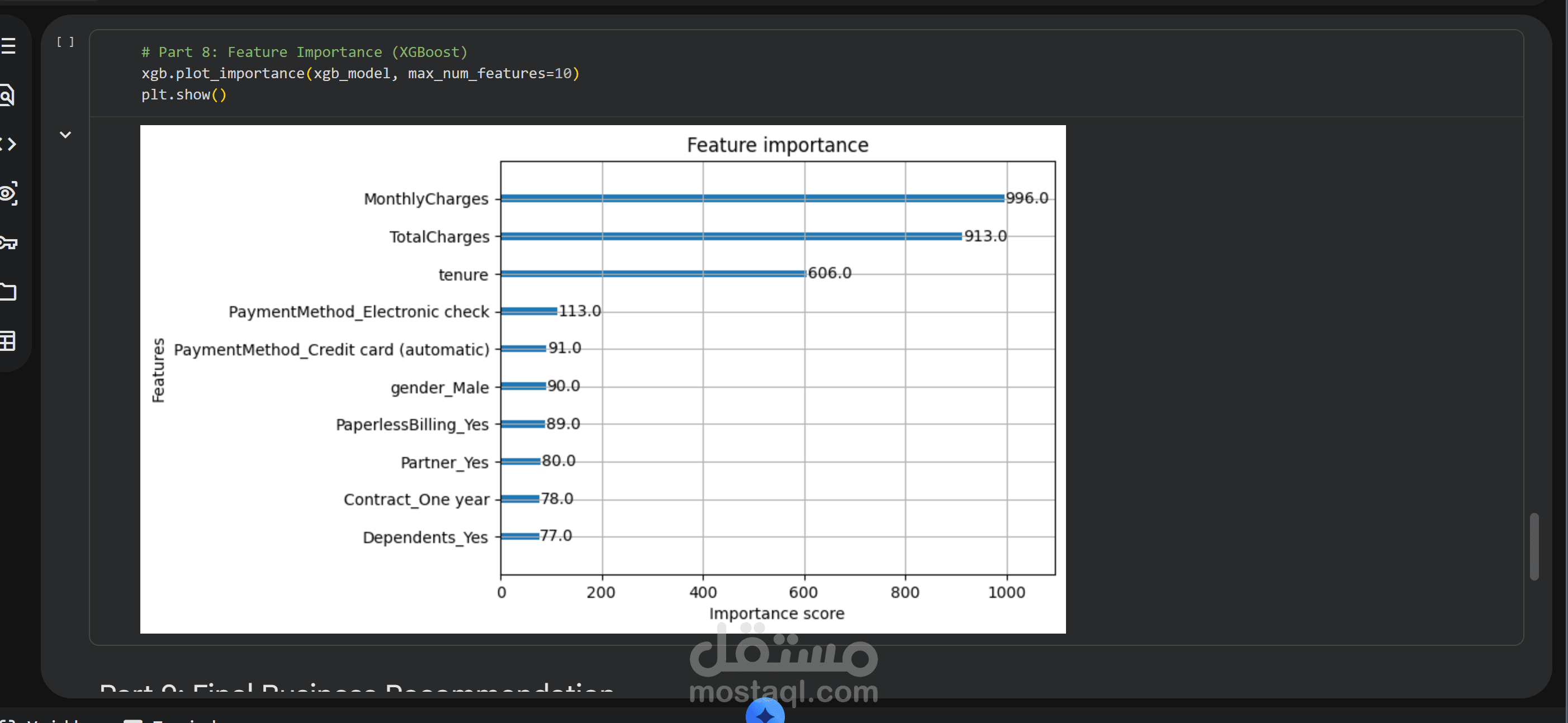Screen dimensions: 1568x723
Task: Run the cell using the [ ] button
Action: tap(65, 42)
